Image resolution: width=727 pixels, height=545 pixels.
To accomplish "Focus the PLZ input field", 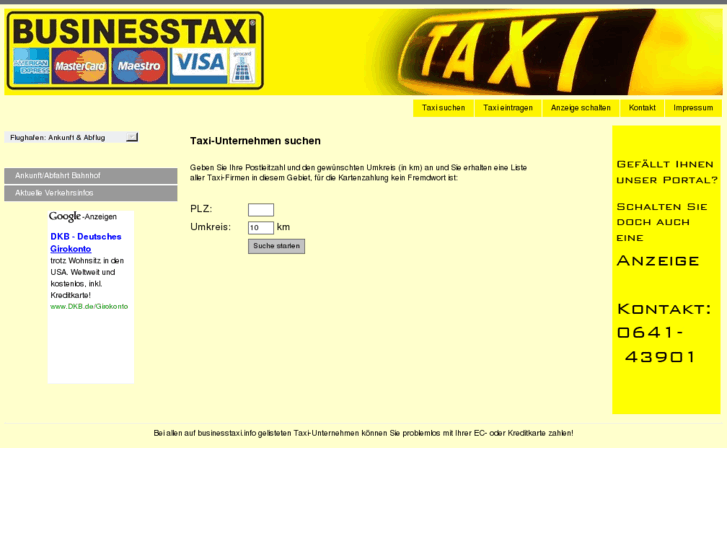I will click(x=261, y=210).
